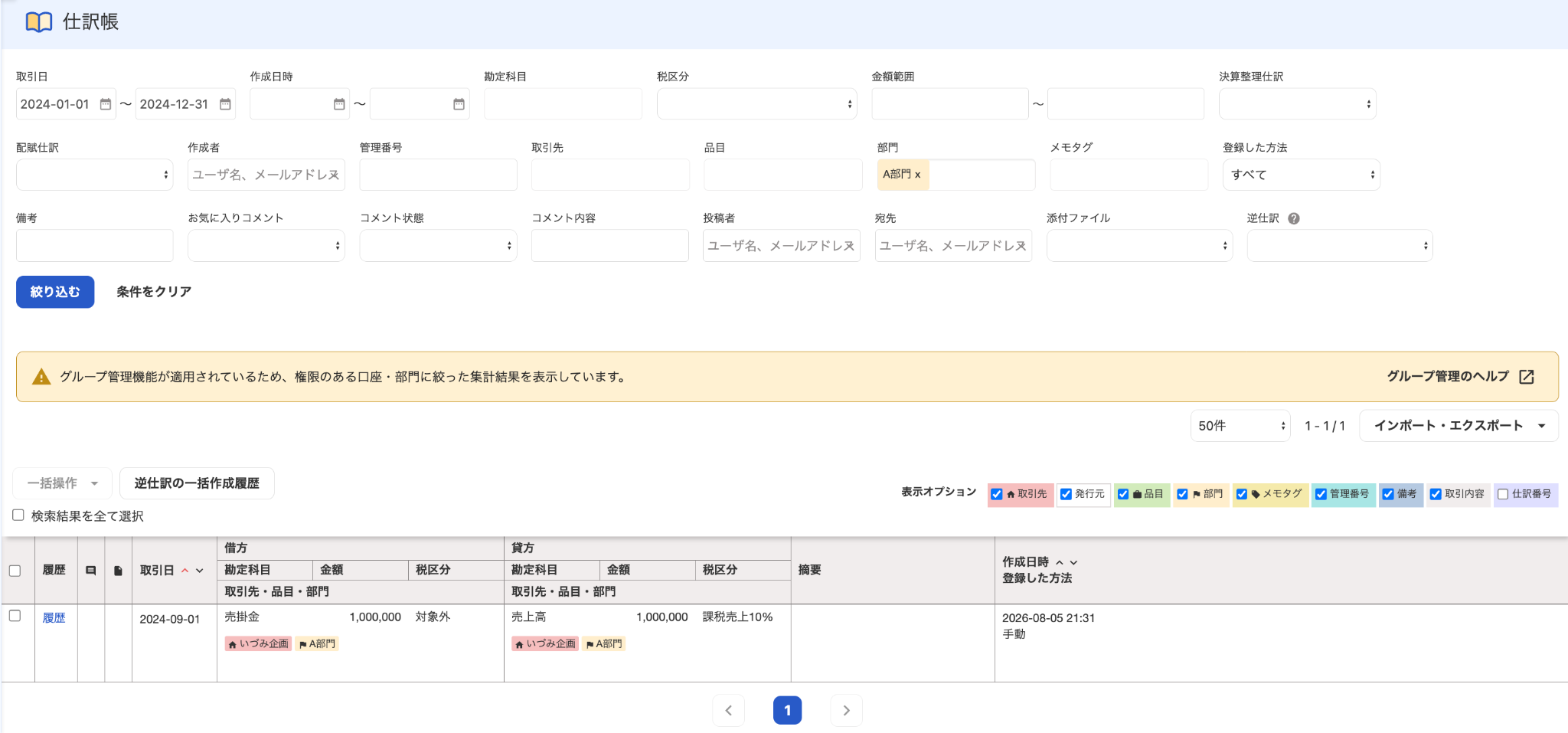The height and width of the screenshot is (733, 1568).
Task: Open the お気に入りコメント dropdown
Action: pos(266,246)
